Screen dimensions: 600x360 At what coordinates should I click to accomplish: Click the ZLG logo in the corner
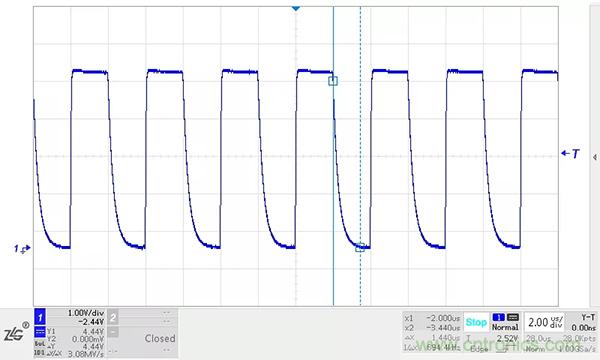click(16, 332)
